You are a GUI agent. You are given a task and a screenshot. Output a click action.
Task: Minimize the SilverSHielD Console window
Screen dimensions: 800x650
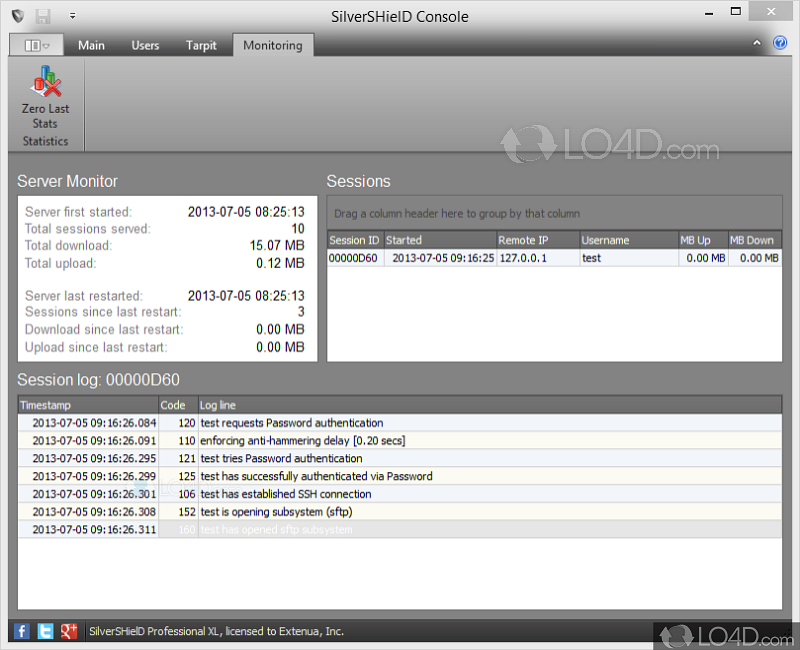coord(709,13)
